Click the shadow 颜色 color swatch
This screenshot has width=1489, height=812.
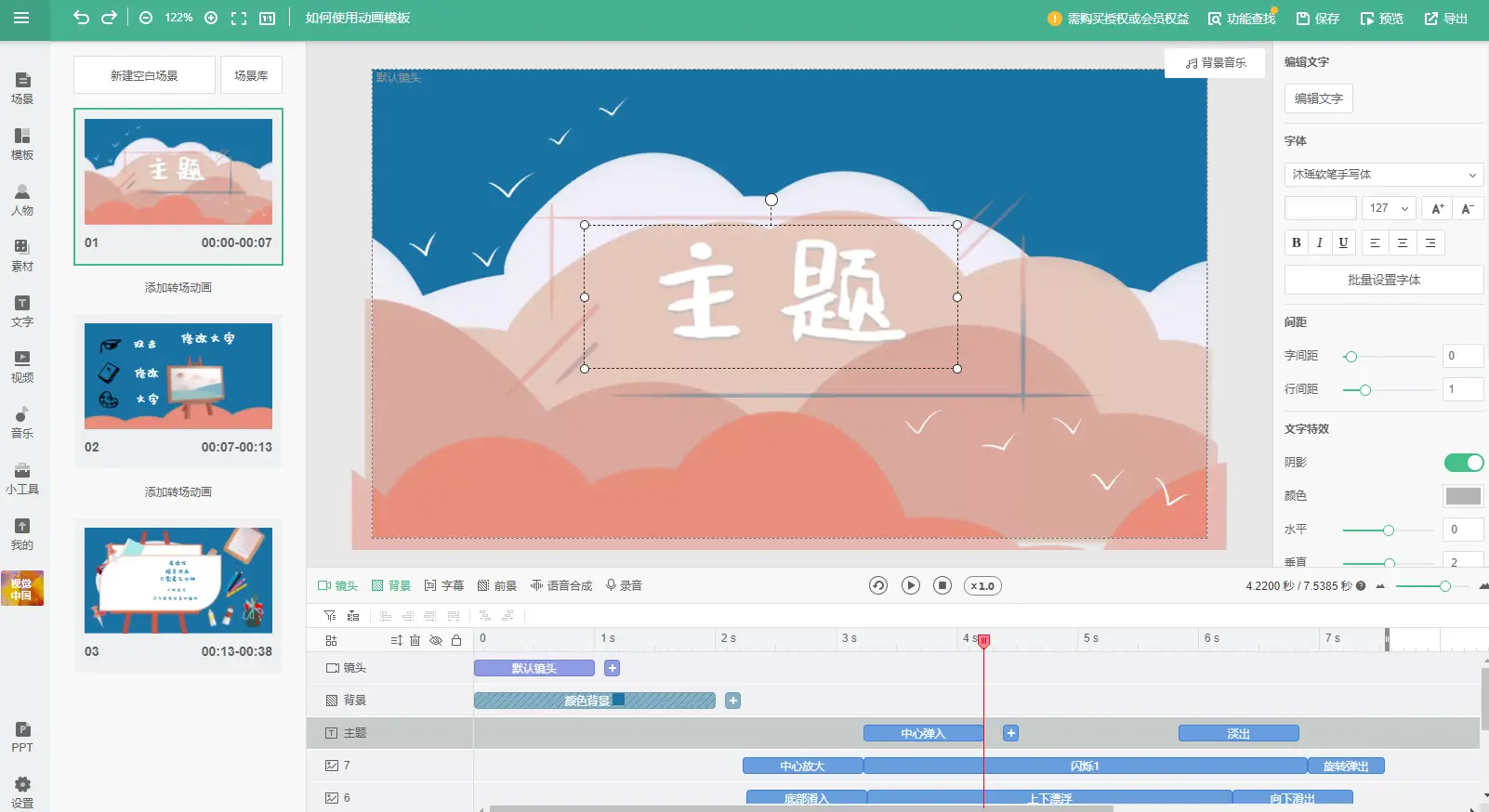pyautogui.click(x=1463, y=496)
